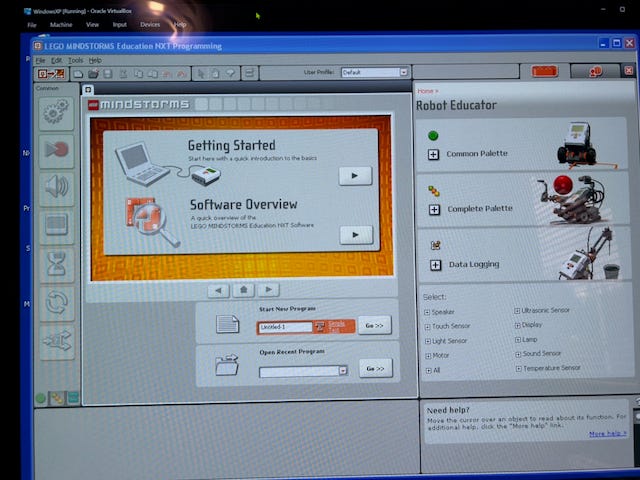Expand the Common Palette section
Screen dimensions: 640x480
tap(433, 155)
